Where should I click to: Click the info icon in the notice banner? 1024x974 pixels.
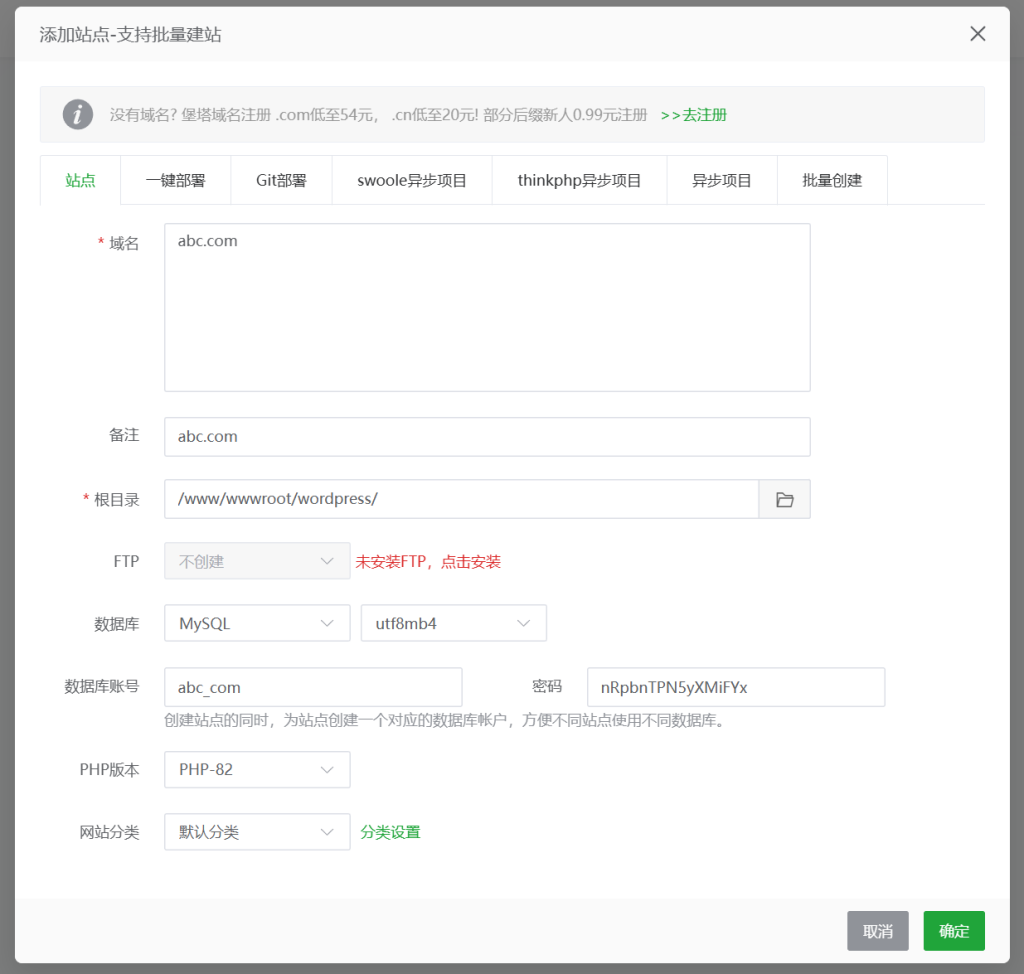coord(78,115)
